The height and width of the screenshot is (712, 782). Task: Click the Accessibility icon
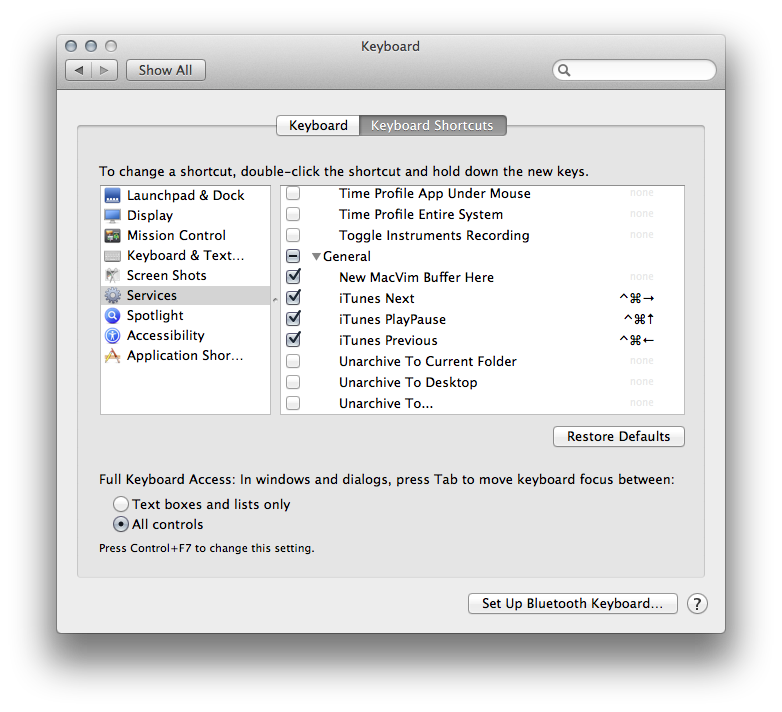coord(112,336)
